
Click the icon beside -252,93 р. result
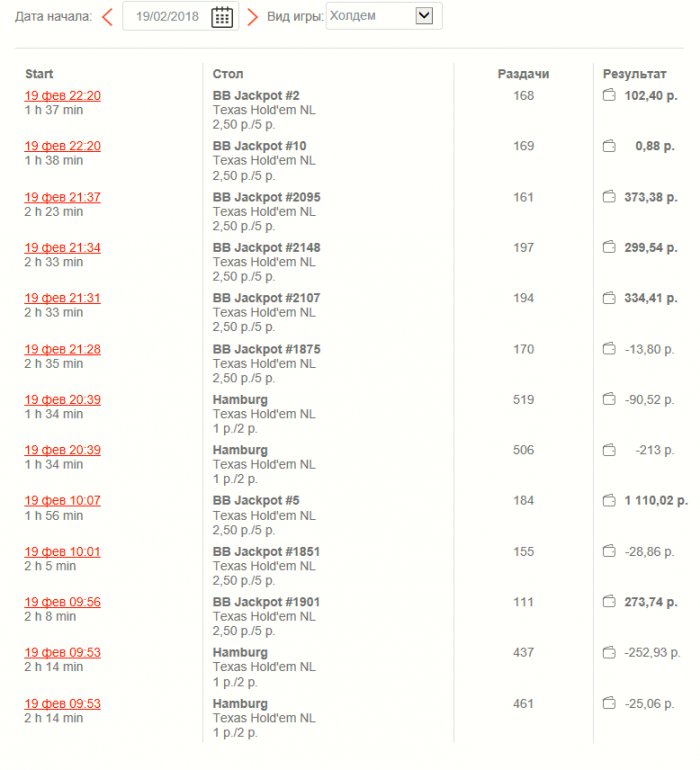click(x=608, y=652)
